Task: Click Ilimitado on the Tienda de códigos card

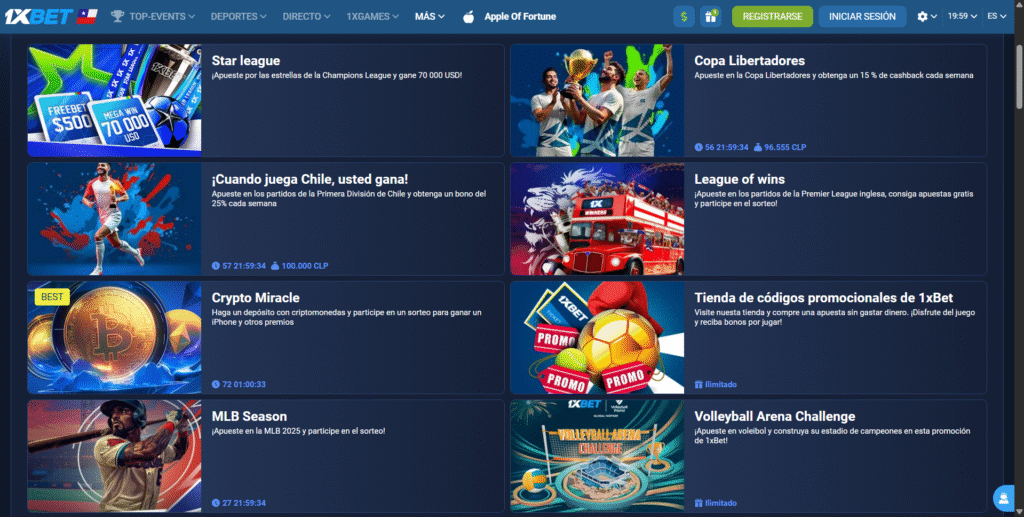Action: 720,384
